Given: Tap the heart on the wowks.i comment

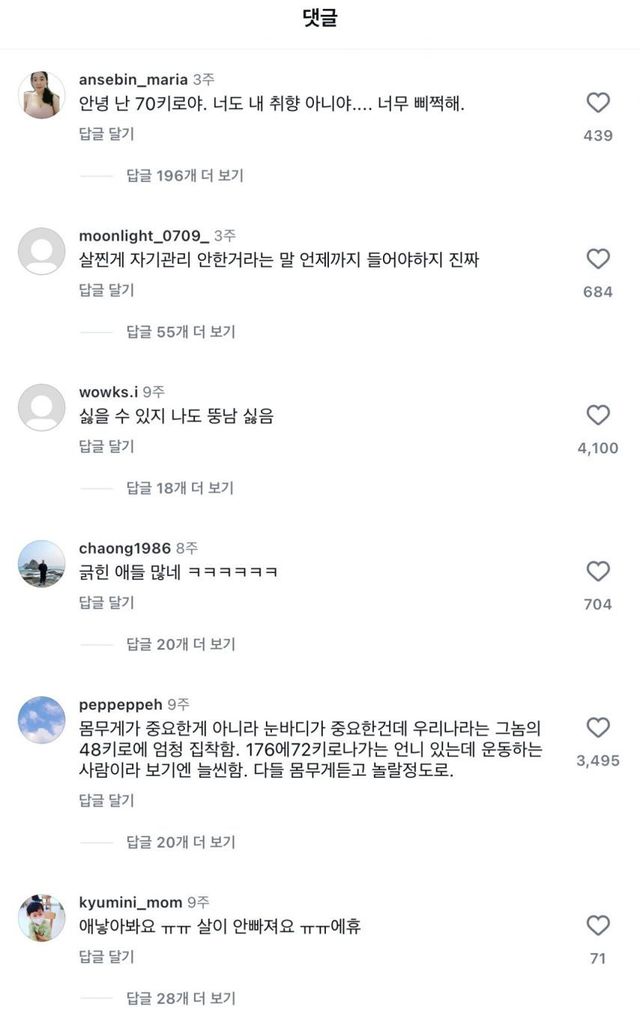Looking at the screenshot, I should point(598,415).
